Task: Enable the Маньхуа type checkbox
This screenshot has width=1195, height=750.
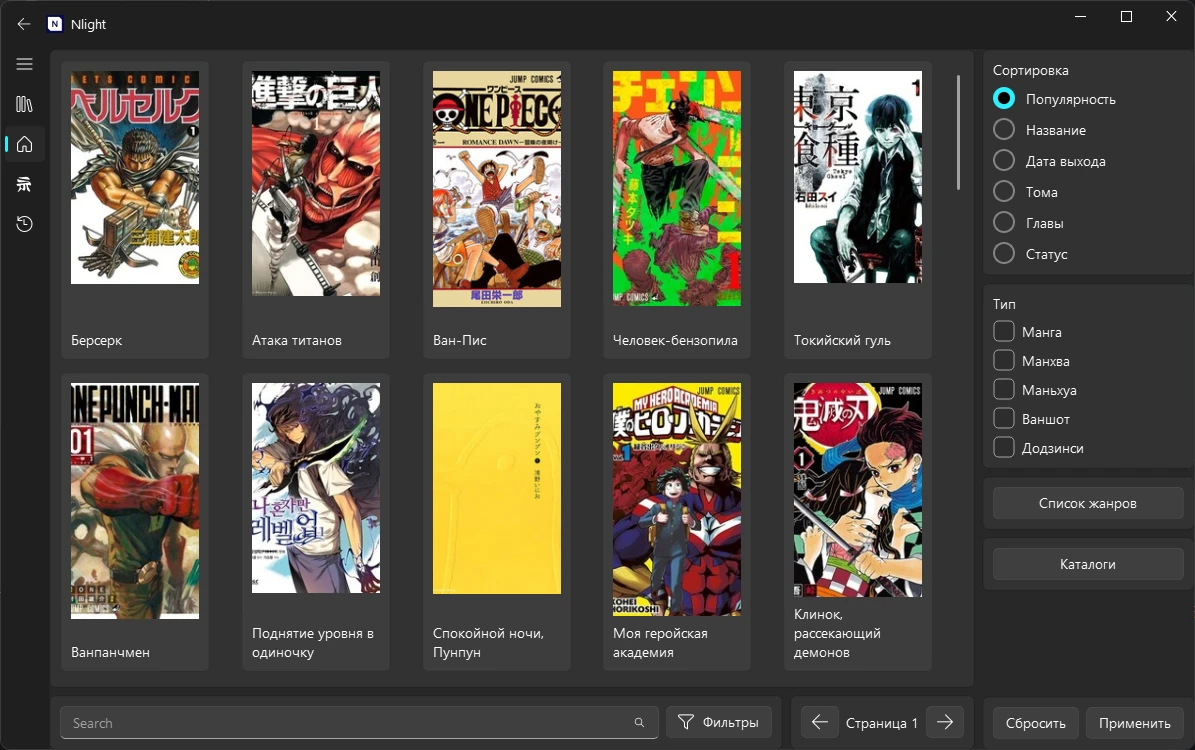Action: pos(1004,389)
